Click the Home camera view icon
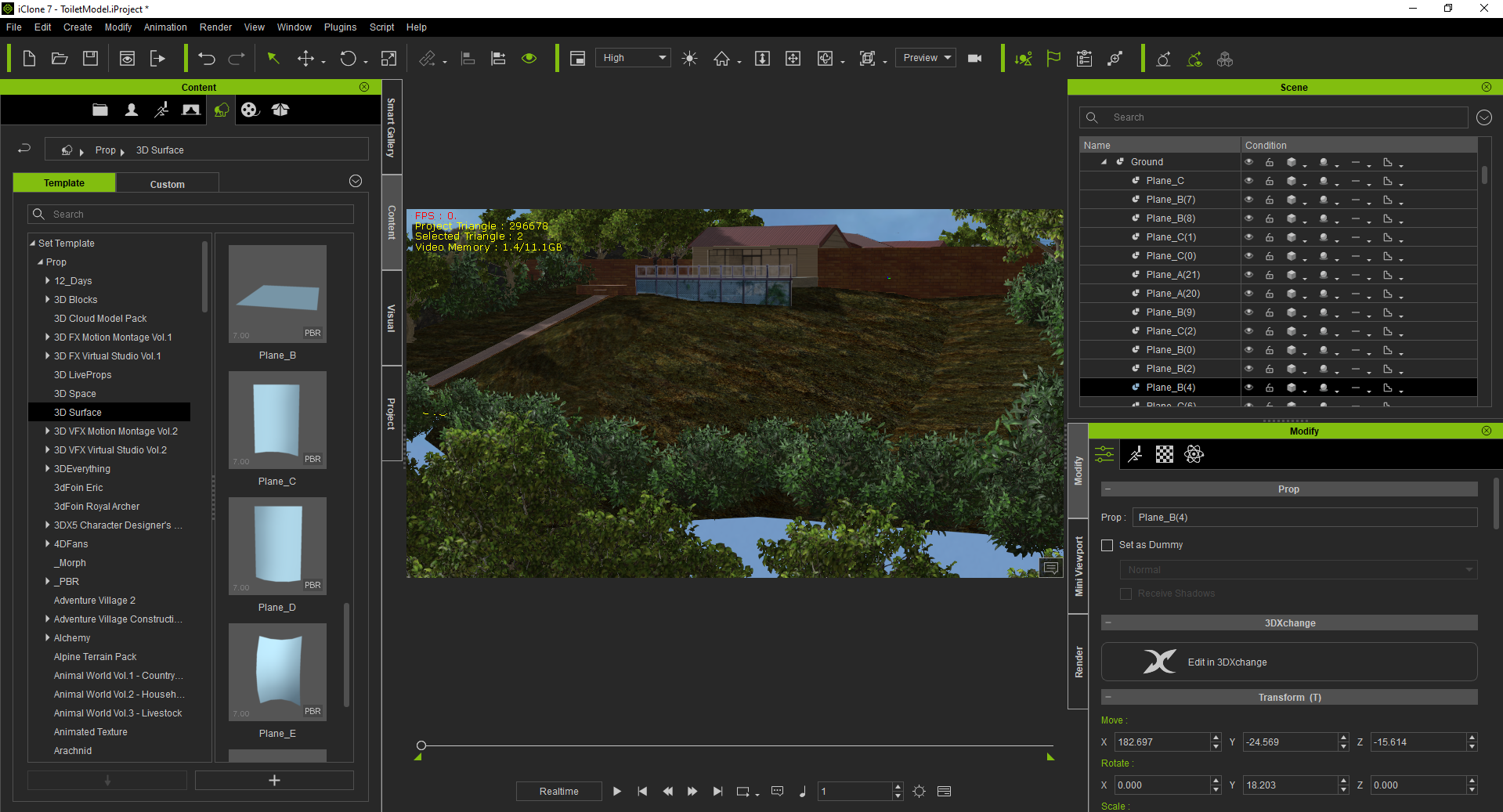Image resolution: width=1503 pixels, height=812 pixels. pos(721,59)
